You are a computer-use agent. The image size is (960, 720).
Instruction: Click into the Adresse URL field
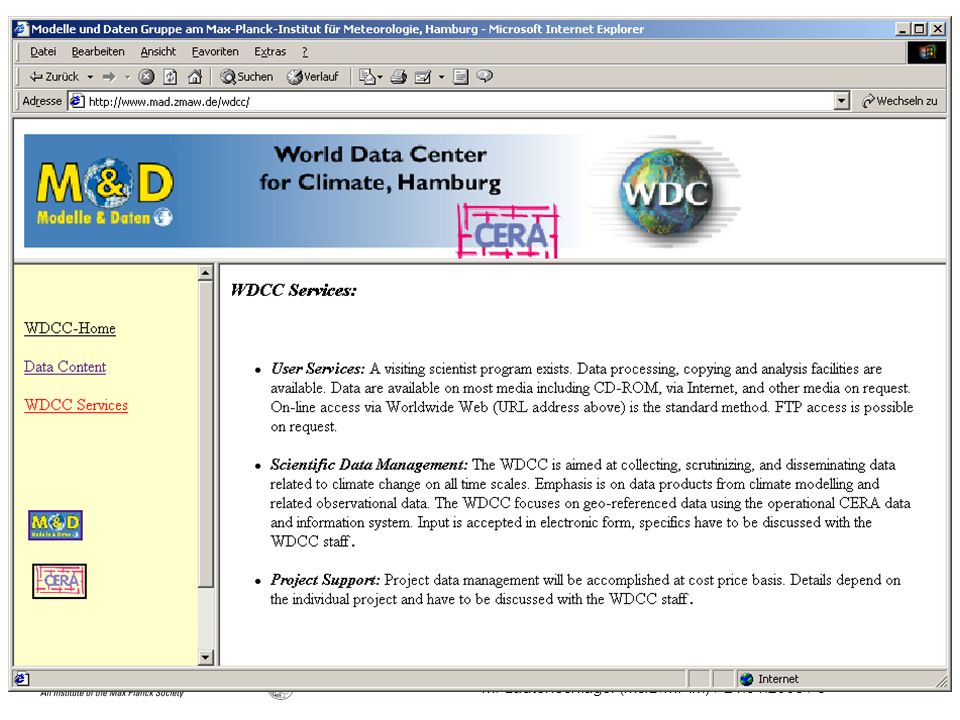point(459,101)
